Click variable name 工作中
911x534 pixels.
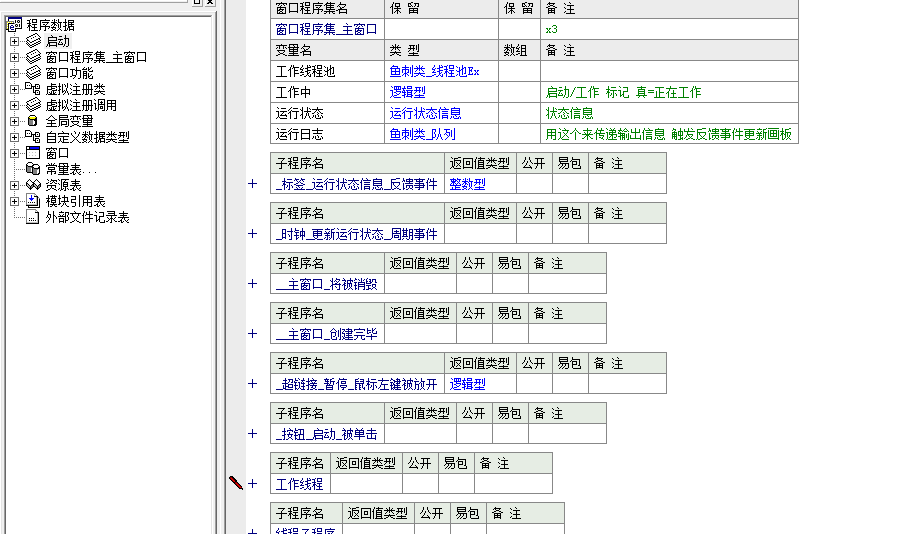pyautogui.click(x=293, y=92)
